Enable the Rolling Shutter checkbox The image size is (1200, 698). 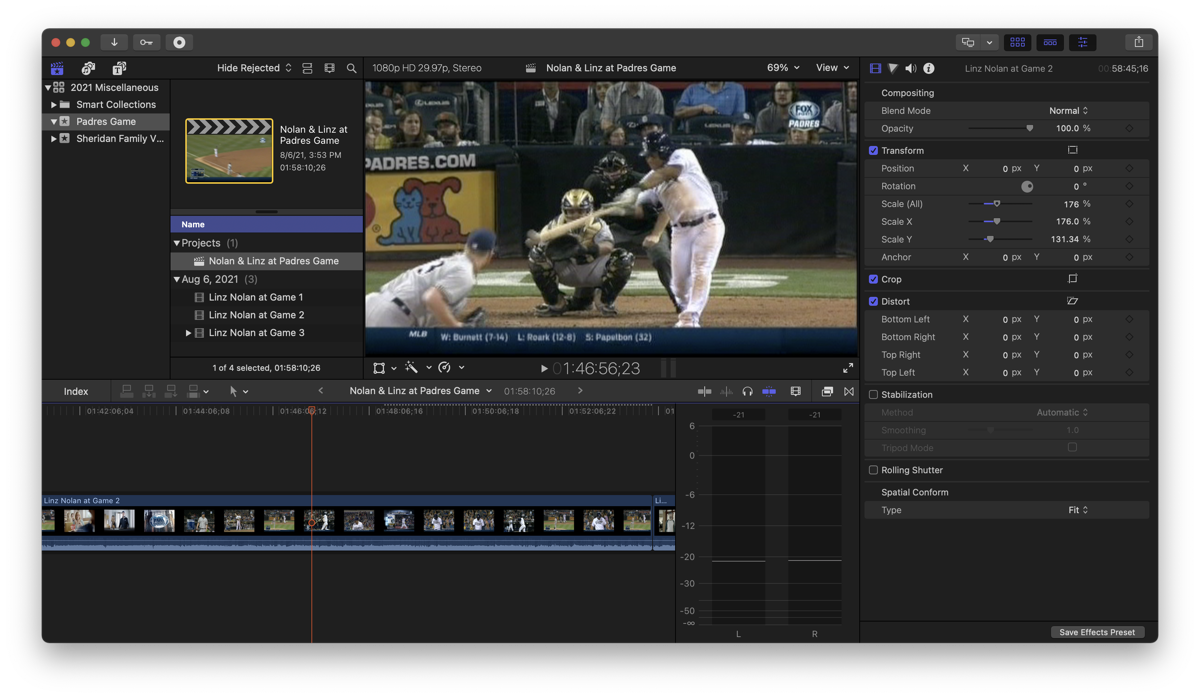(x=873, y=470)
